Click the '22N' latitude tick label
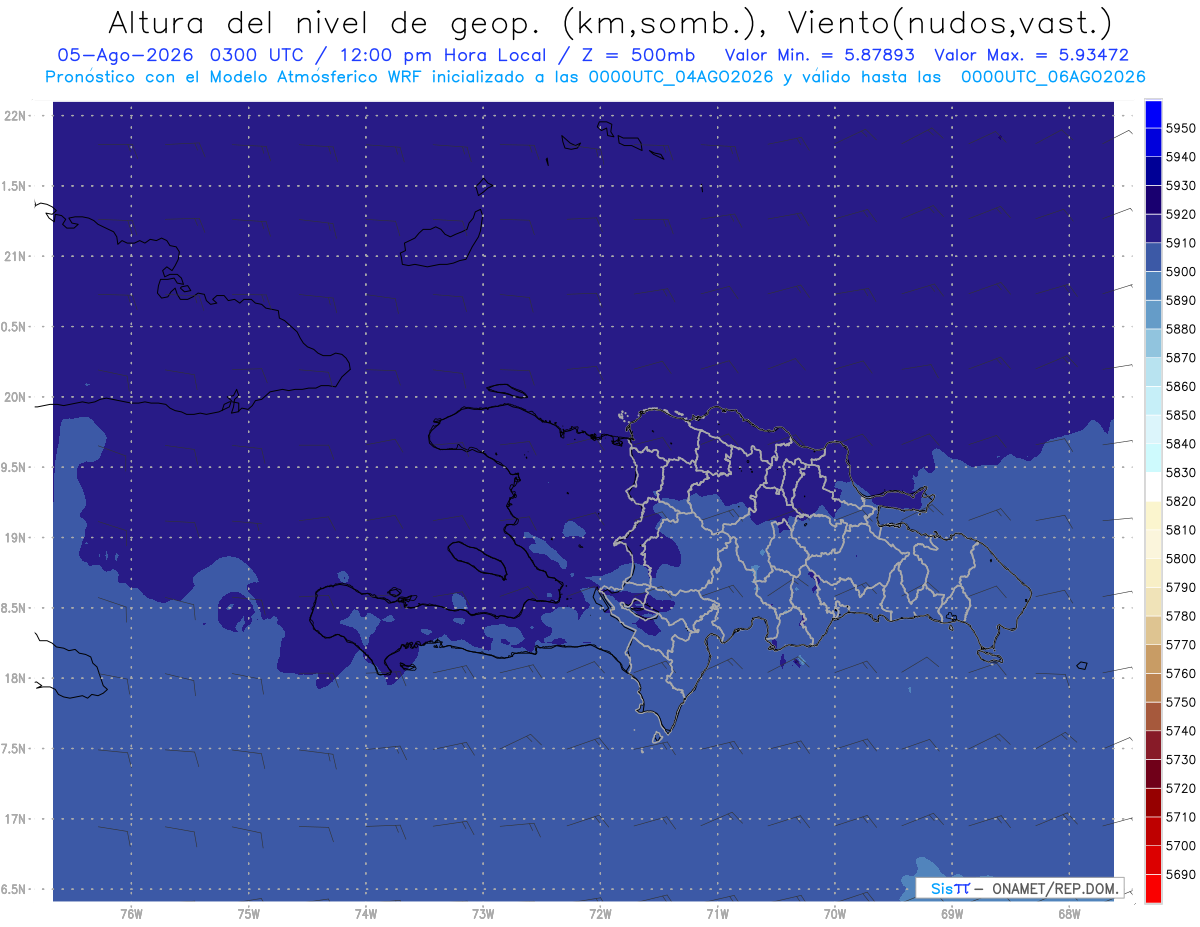This screenshot has height=927, width=1200. coord(15,116)
